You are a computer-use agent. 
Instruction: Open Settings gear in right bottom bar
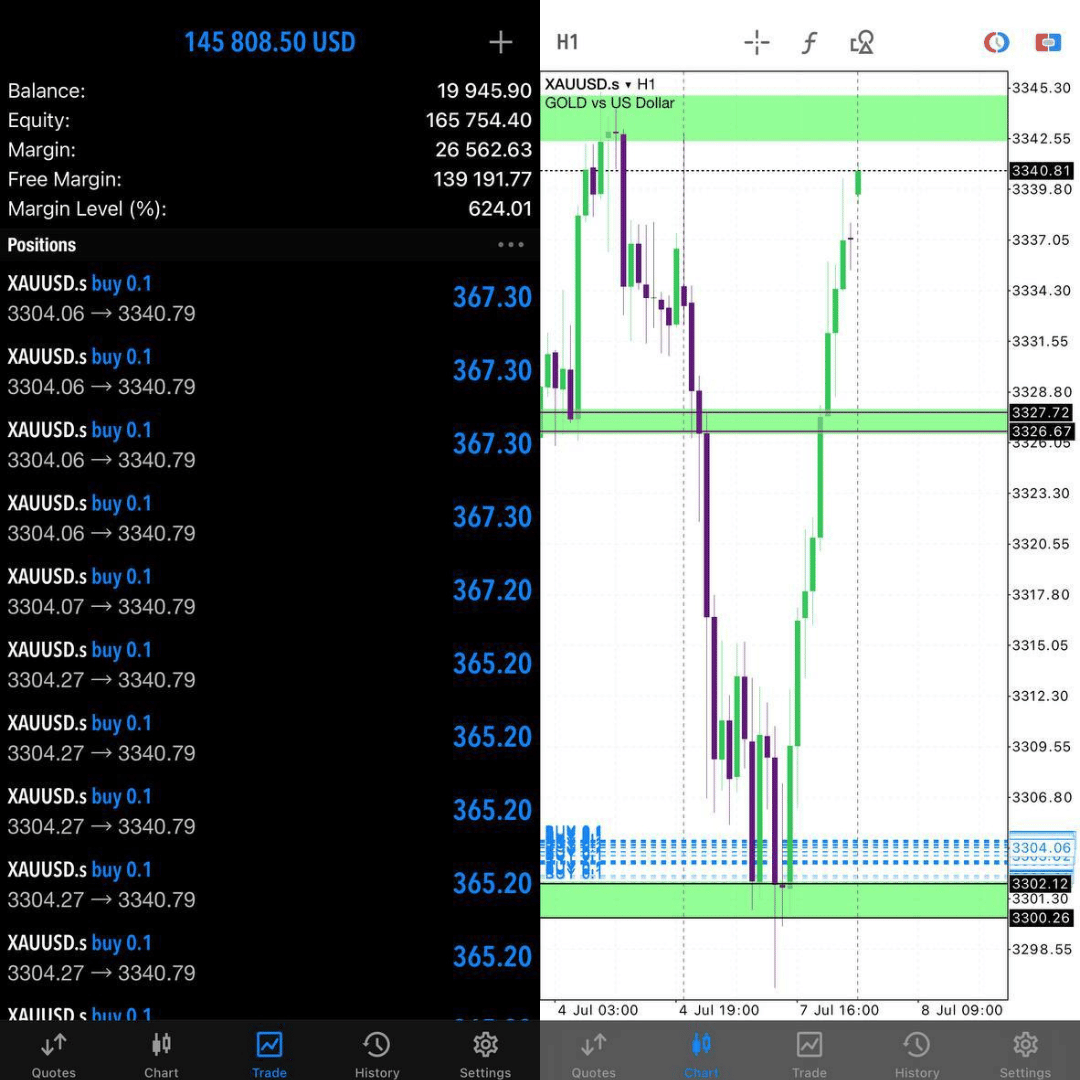(x=1025, y=1053)
